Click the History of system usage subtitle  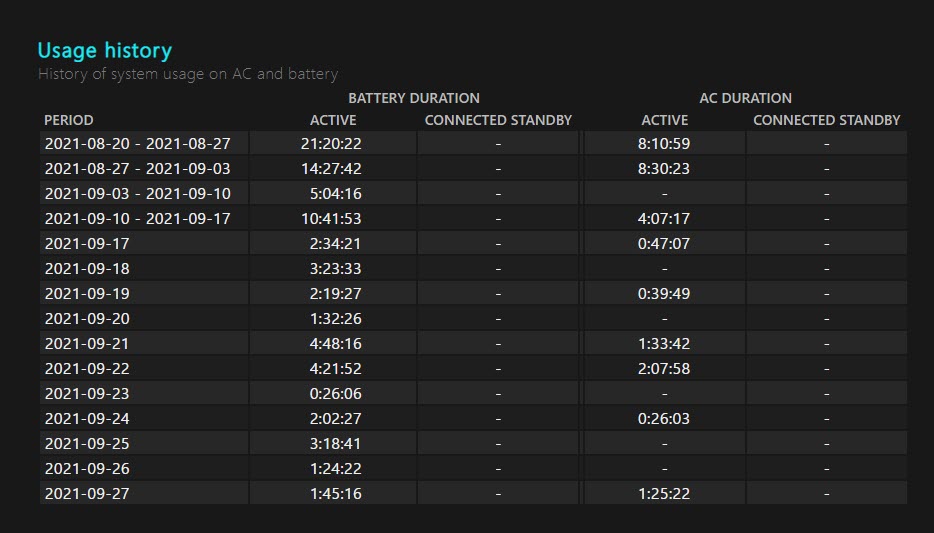pos(188,74)
